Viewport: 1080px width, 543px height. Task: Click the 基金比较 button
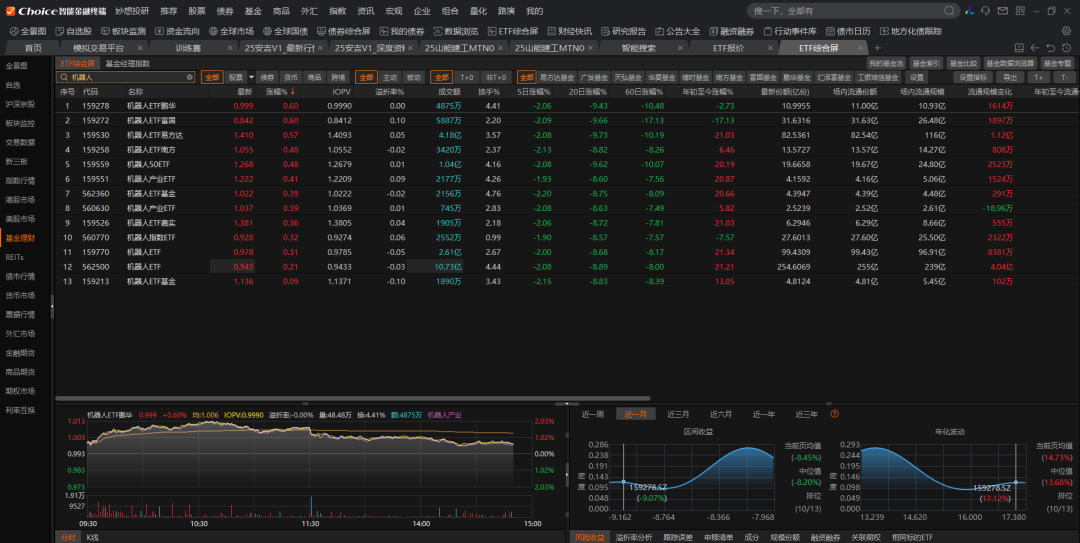point(962,63)
